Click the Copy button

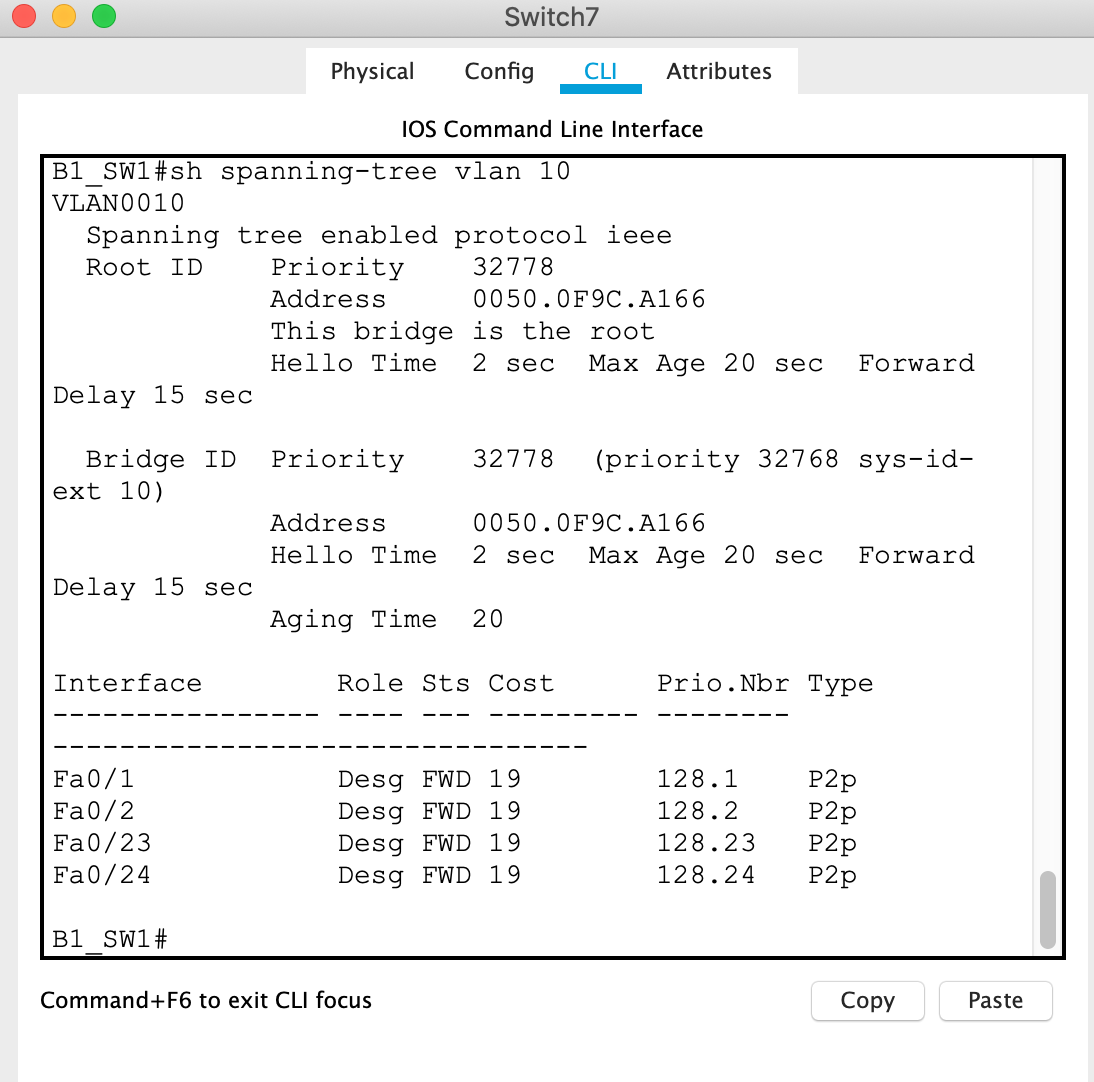(x=867, y=1000)
